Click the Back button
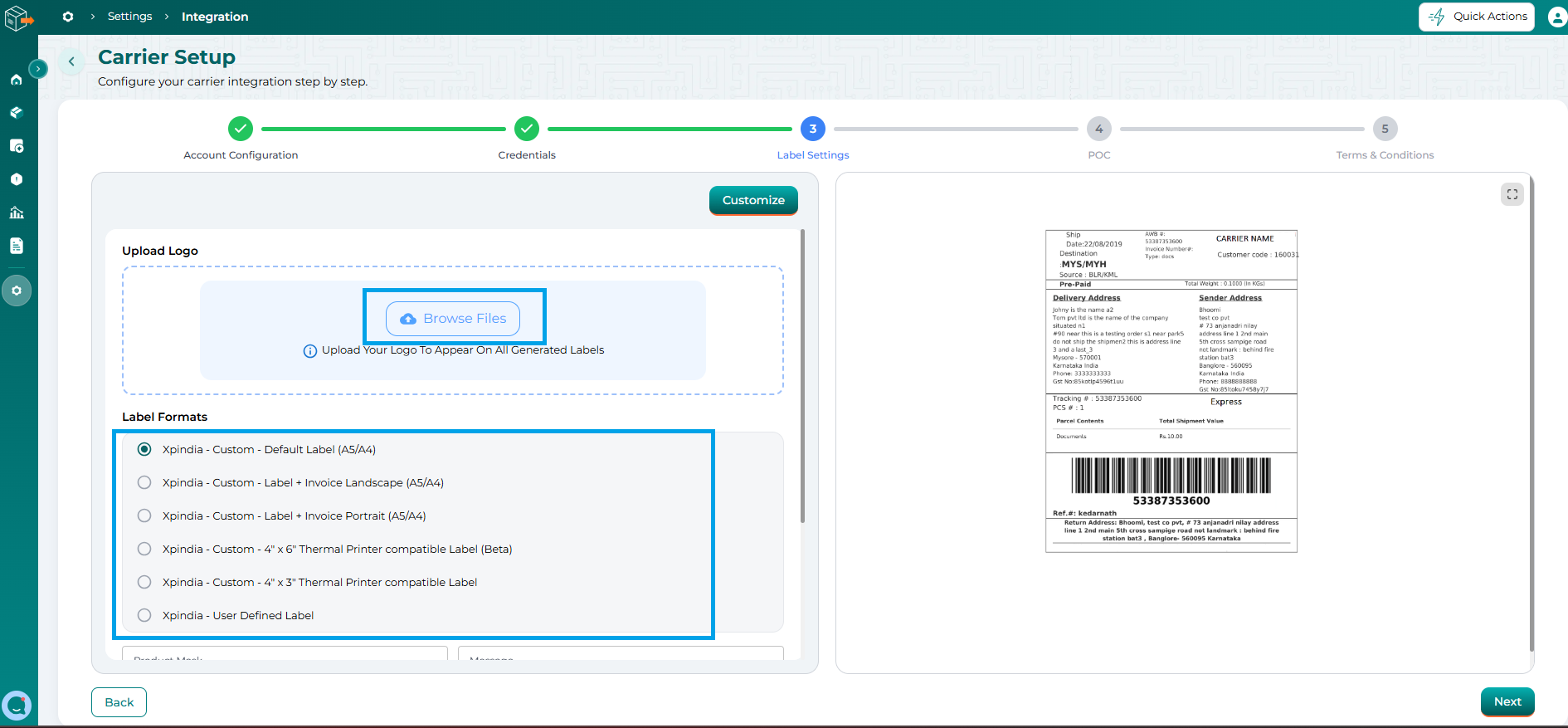Image resolution: width=1568 pixels, height=728 pixels. tap(119, 702)
